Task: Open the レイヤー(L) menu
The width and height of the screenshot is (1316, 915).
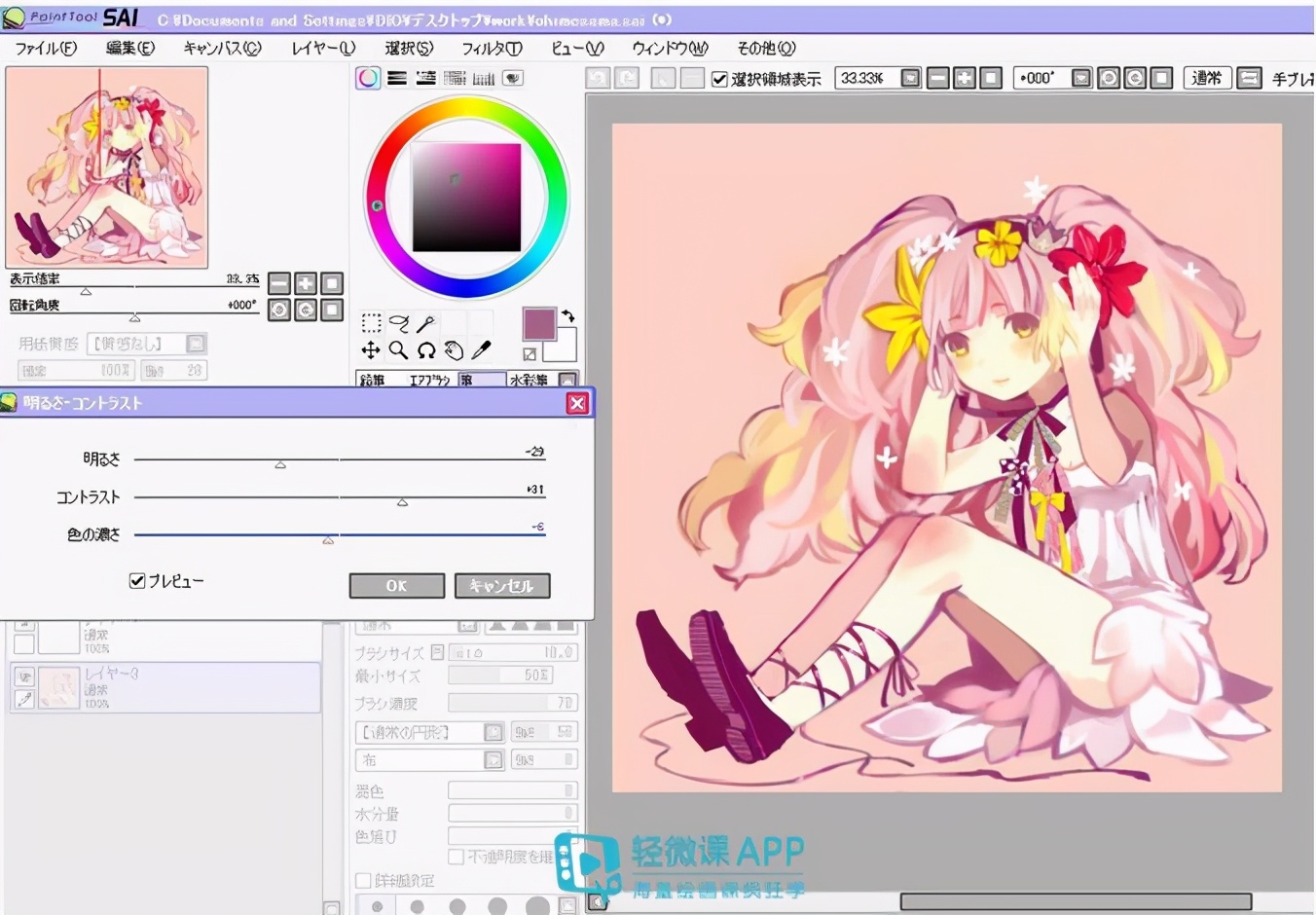Action: tap(323, 49)
